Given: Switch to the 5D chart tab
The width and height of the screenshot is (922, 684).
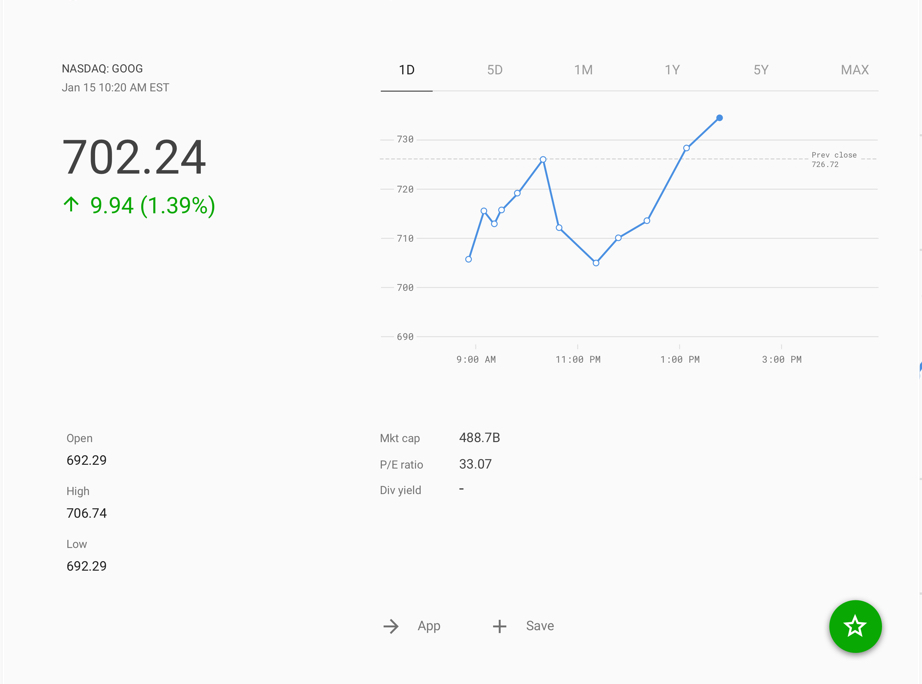Looking at the screenshot, I should (494, 70).
